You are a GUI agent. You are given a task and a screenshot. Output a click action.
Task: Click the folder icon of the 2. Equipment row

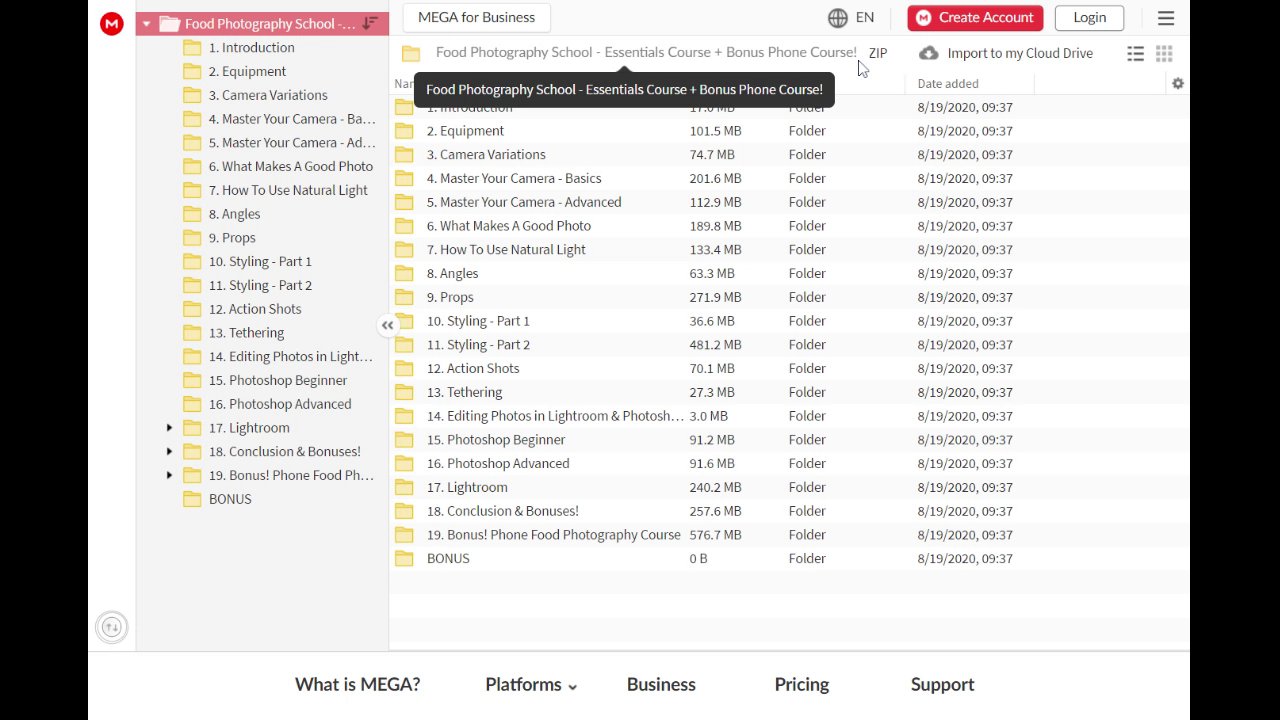[x=404, y=131]
